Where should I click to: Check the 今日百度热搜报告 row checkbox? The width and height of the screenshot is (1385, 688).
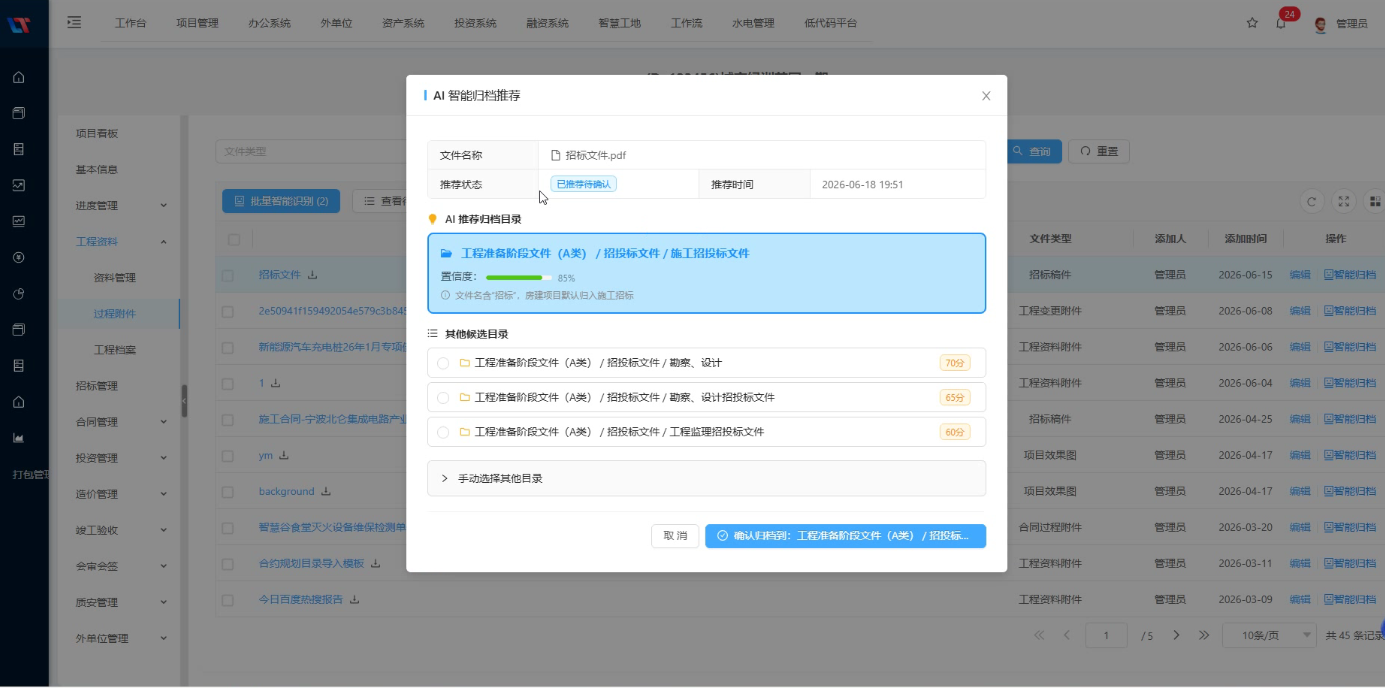[x=228, y=600]
